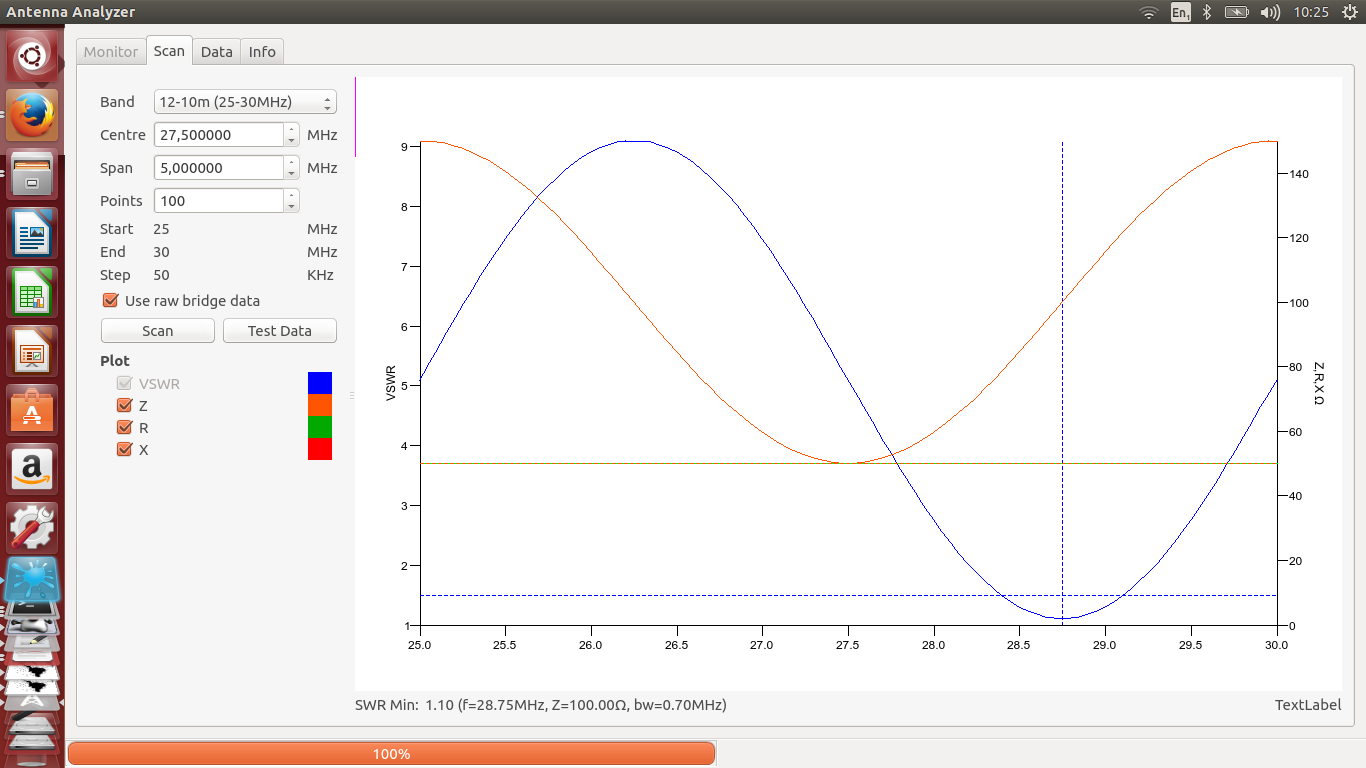Open sound volume indicator
Screen dimensions: 1366x768
[1270, 12]
